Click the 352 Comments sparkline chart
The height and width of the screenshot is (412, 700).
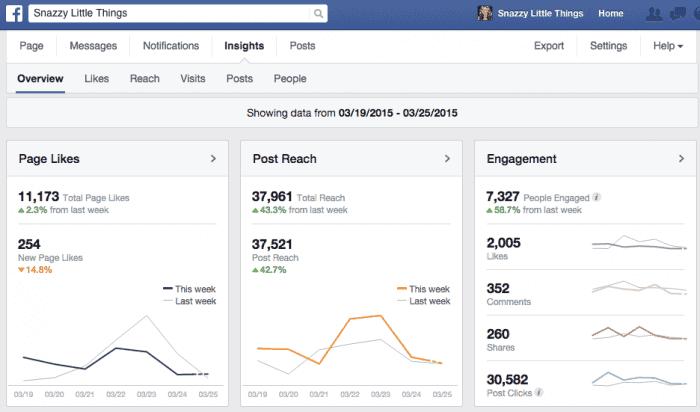[x=639, y=288]
